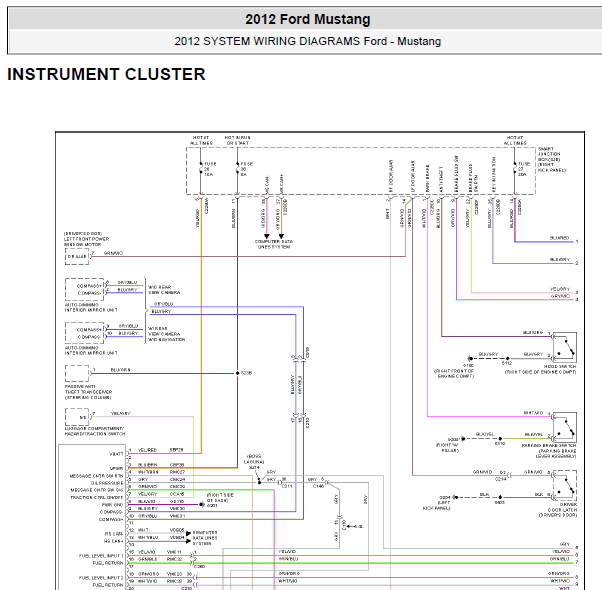
Task: Click the 'OIL PRESSURE' pin label
Action: coord(107,483)
